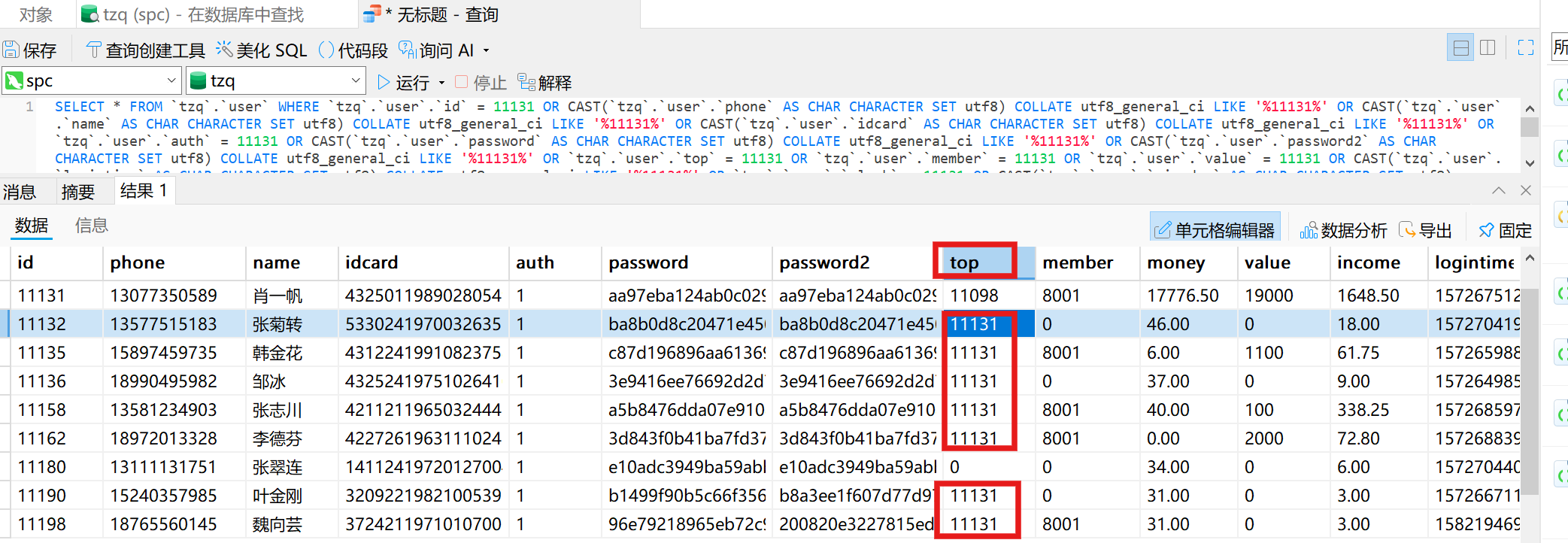Viewport: 1568px width, 543px height.
Task: Expand the tzq database dropdown
Action: [356, 80]
